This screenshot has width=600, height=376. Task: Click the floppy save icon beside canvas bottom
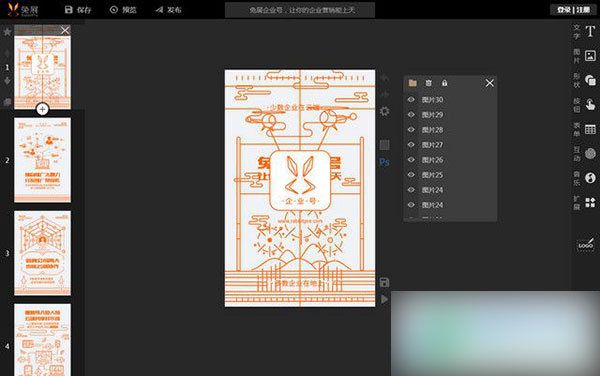pyautogui.click(x=384, y=282)
